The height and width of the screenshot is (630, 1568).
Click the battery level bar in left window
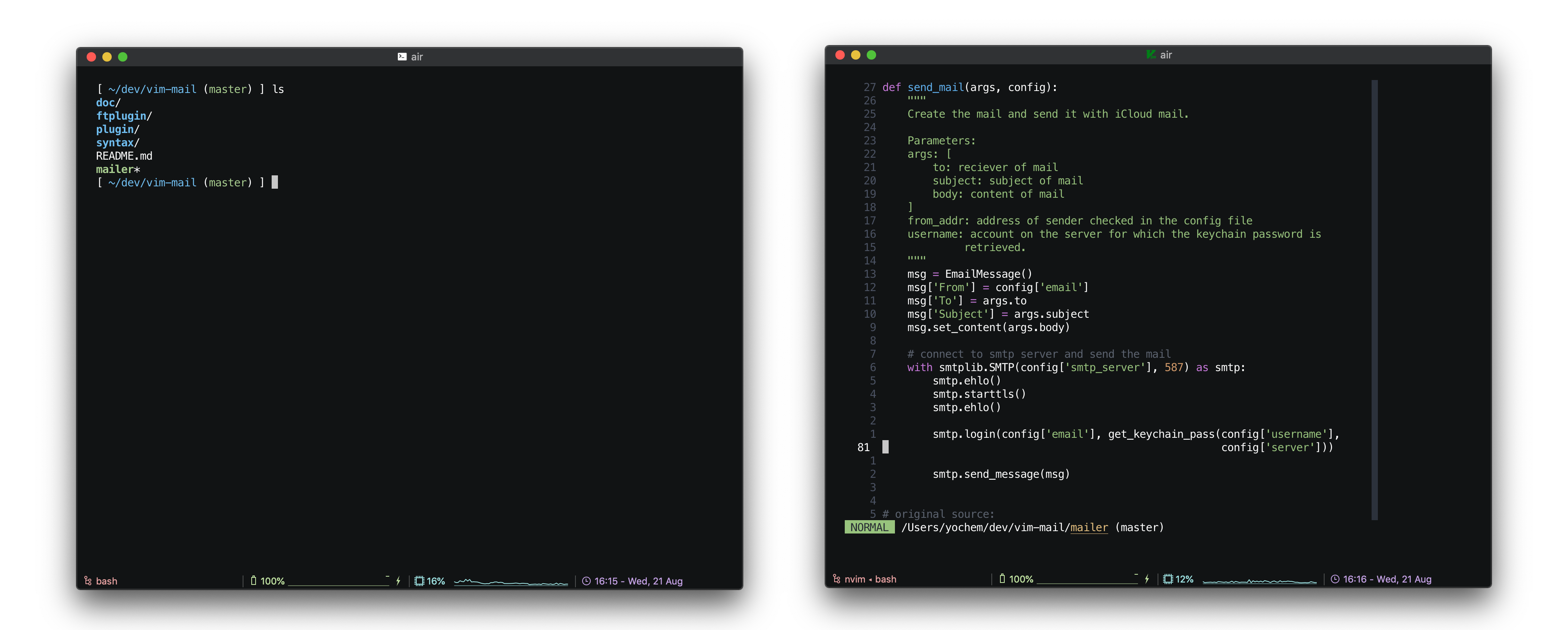click(339, 581)
